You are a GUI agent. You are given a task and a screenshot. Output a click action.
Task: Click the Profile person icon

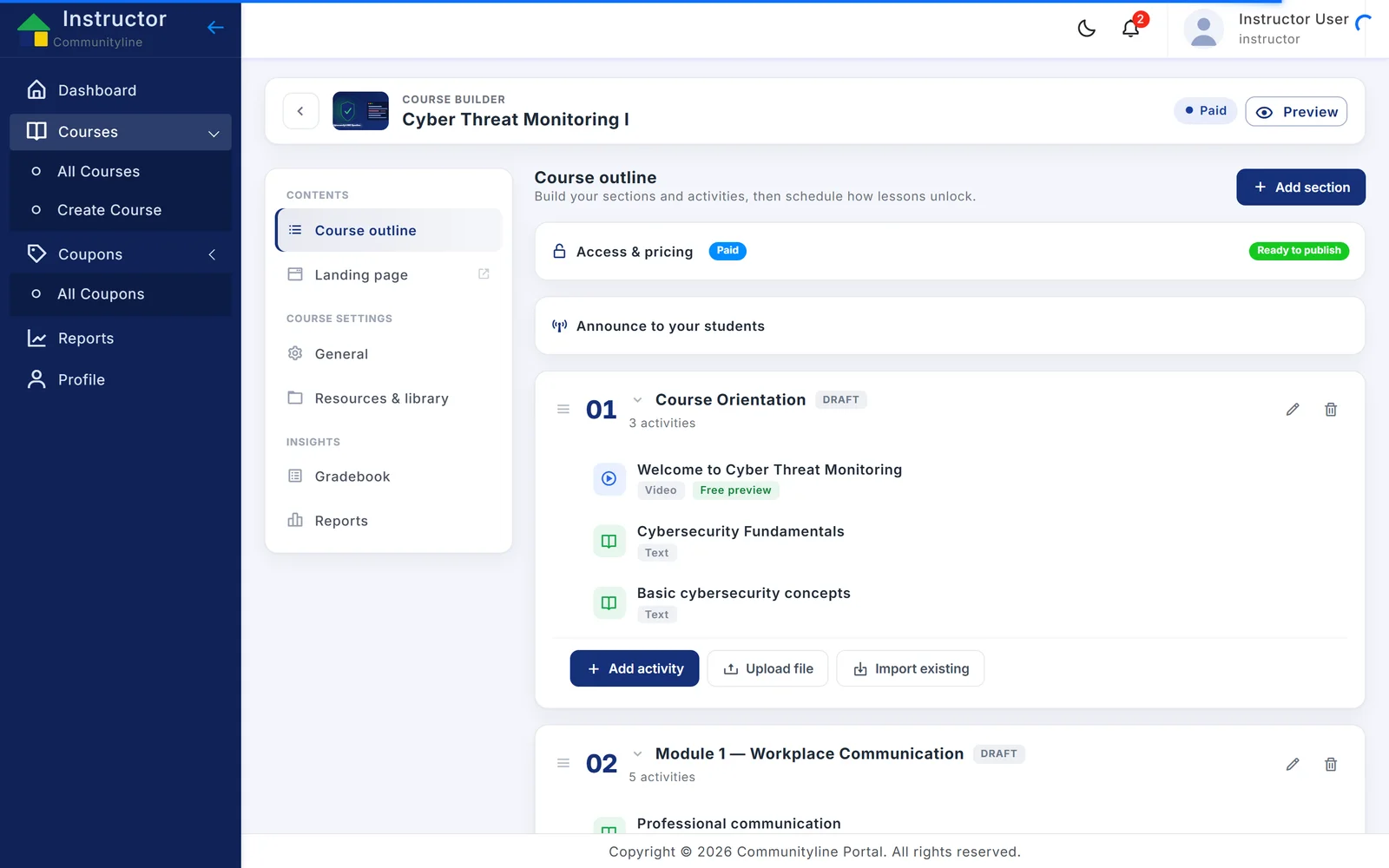(x=36, y=379)
